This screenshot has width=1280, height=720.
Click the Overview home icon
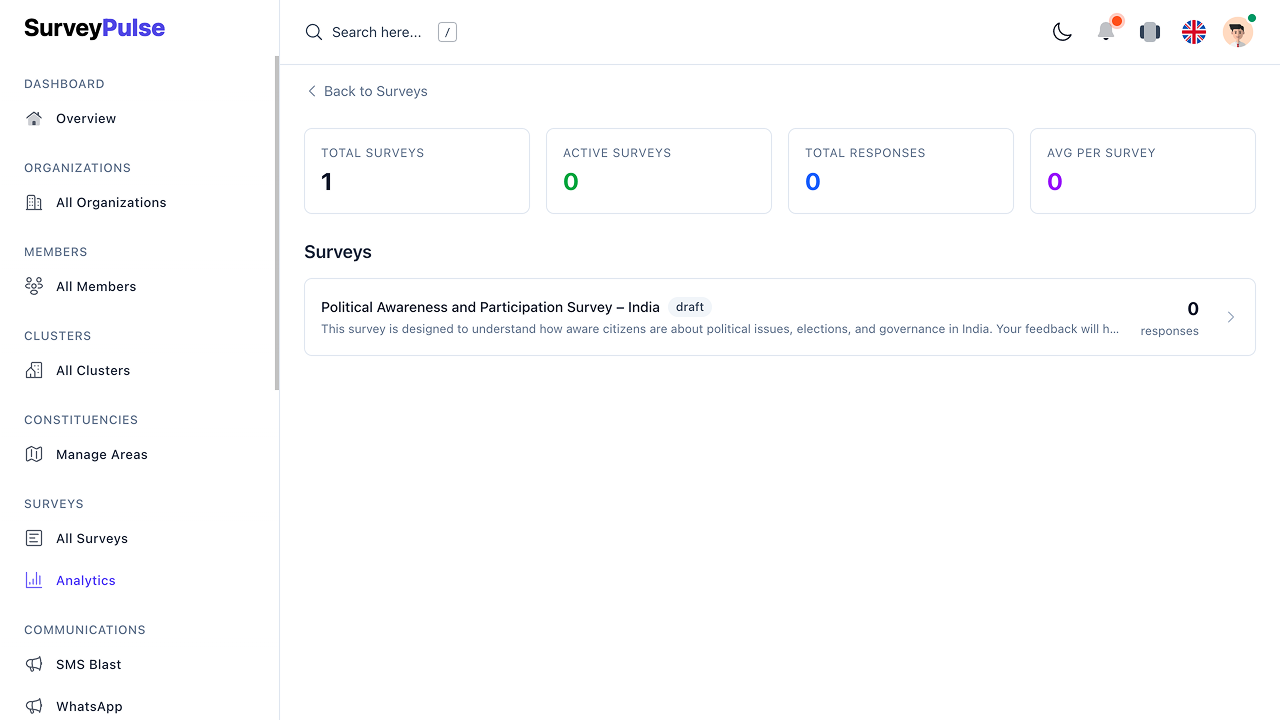click(x=34, y=118)
